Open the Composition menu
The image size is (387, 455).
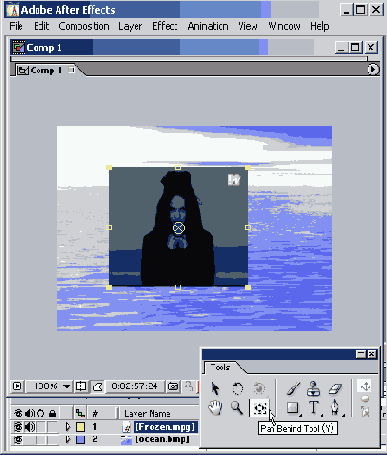[x=84, y=26]
